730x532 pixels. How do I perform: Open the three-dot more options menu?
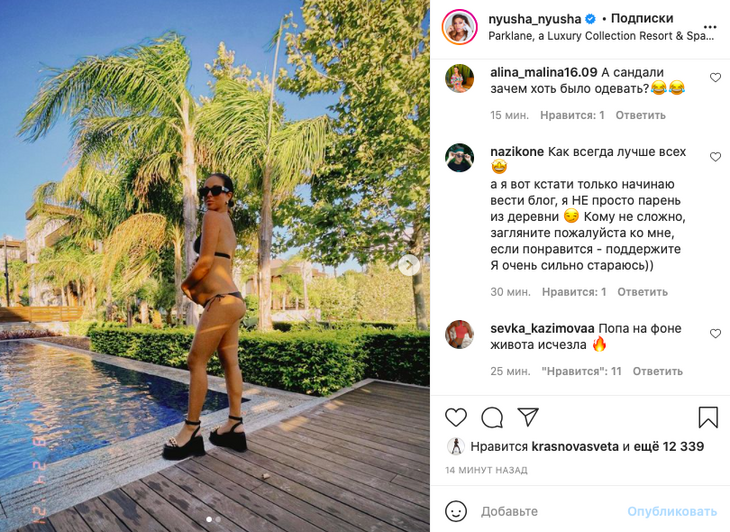click(x=710, y=27)
